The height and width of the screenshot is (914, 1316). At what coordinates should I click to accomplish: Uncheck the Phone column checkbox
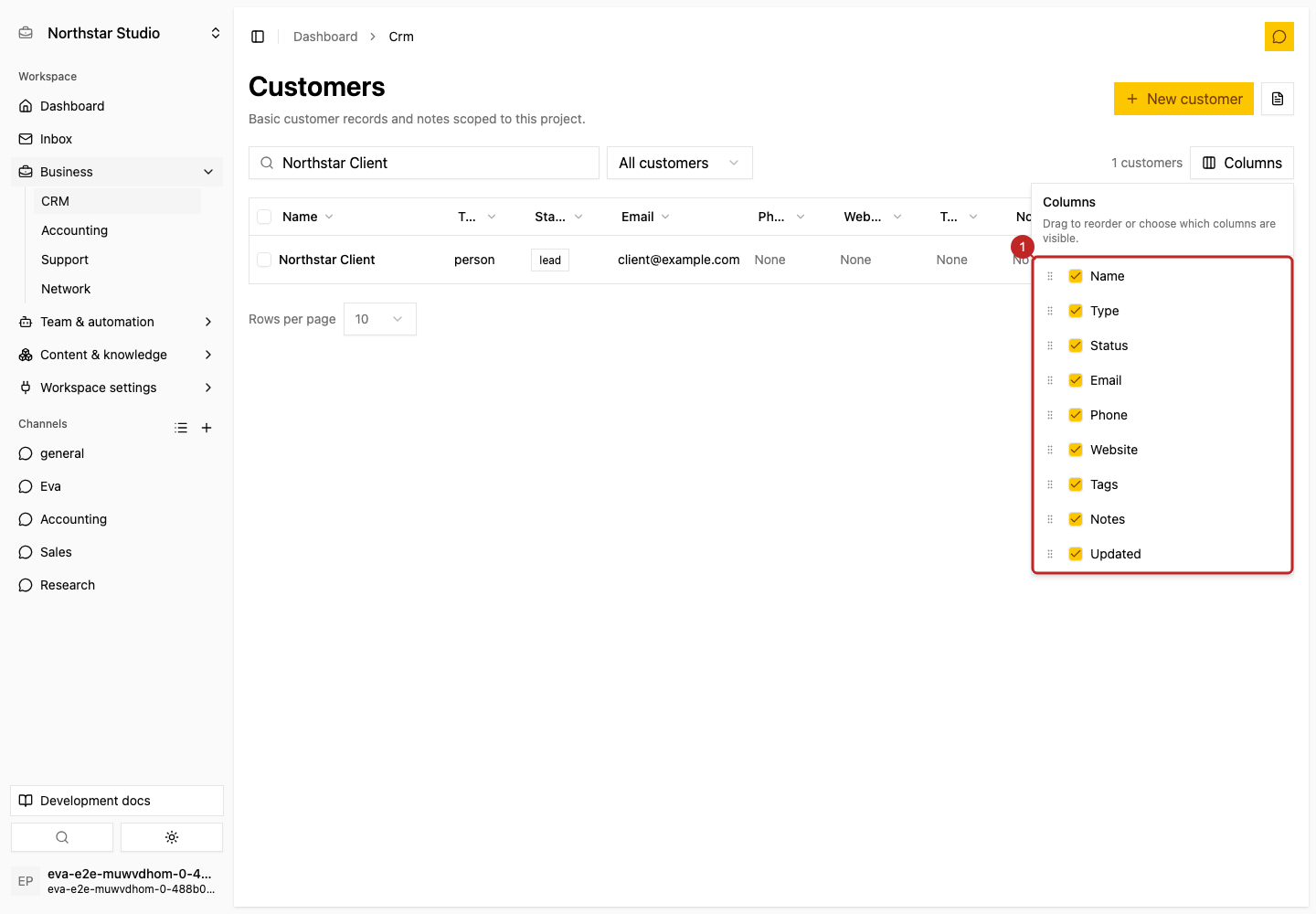1076,415
